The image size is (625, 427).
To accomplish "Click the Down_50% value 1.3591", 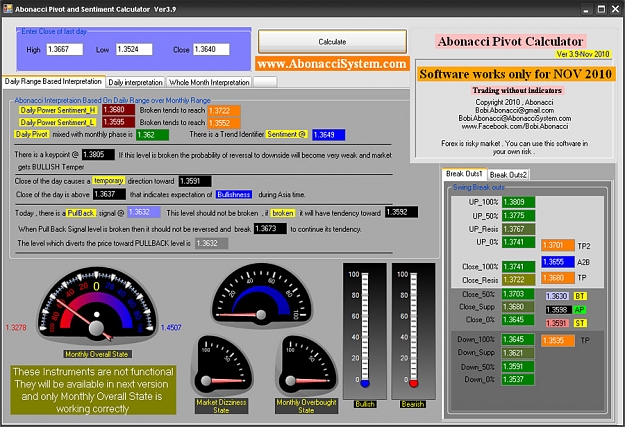I will [x=518, y=367].
